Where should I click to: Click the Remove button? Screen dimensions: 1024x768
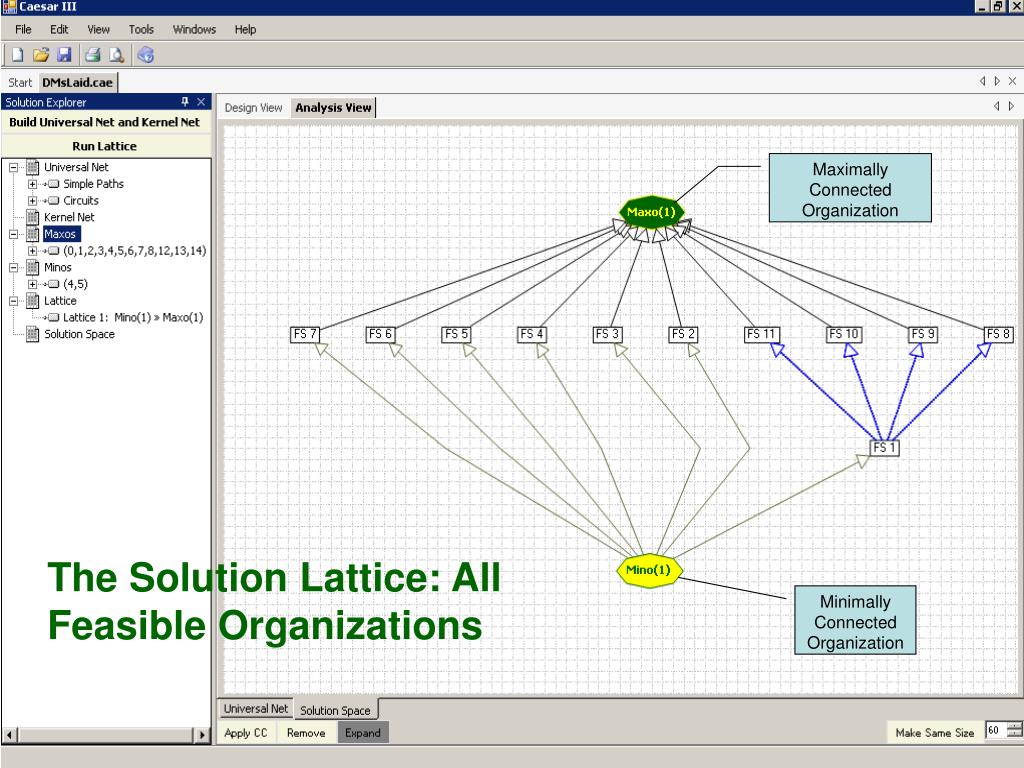(306, 733)
